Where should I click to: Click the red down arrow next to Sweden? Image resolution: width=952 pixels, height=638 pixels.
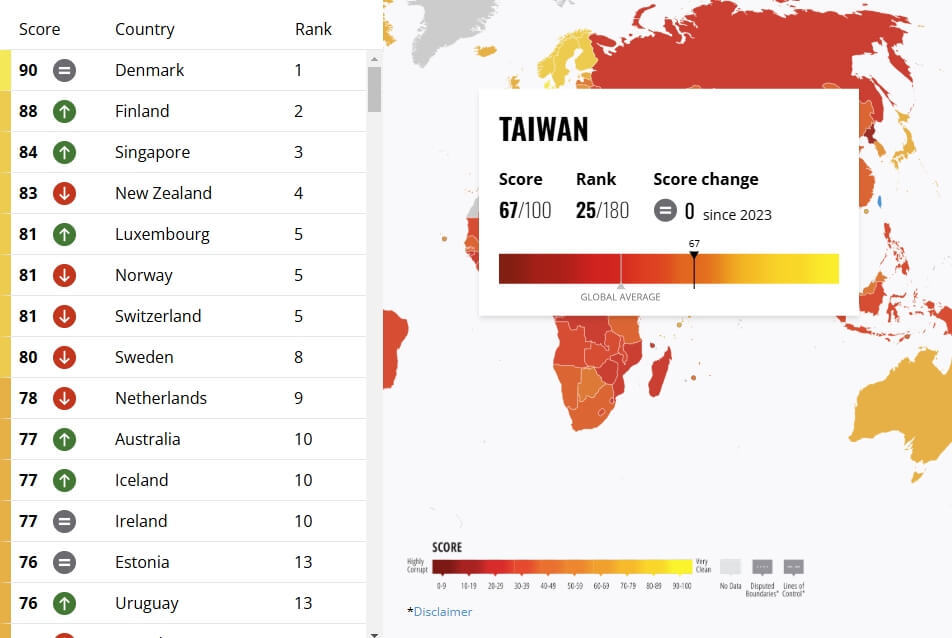(x=64, y=358)
